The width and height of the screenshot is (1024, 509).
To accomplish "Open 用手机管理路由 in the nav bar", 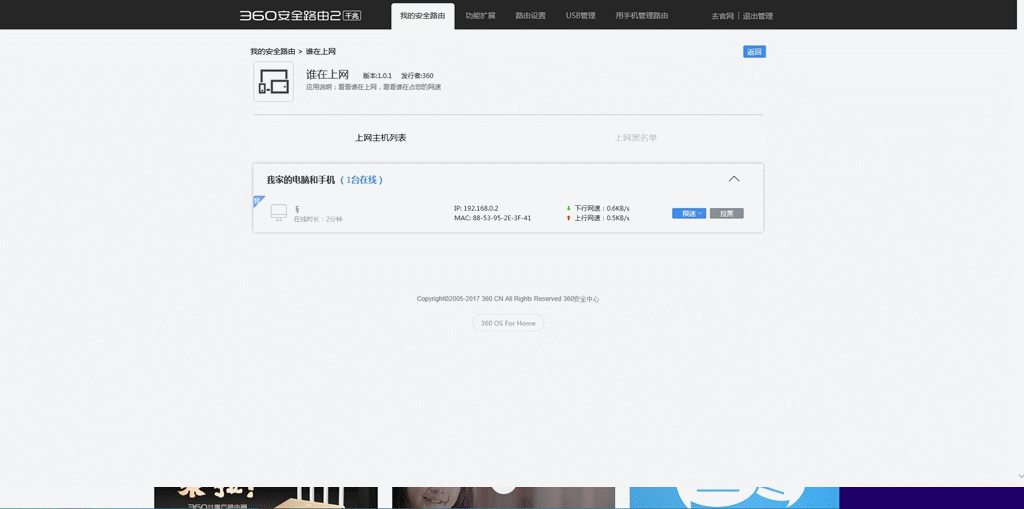I will coord(642,16).
